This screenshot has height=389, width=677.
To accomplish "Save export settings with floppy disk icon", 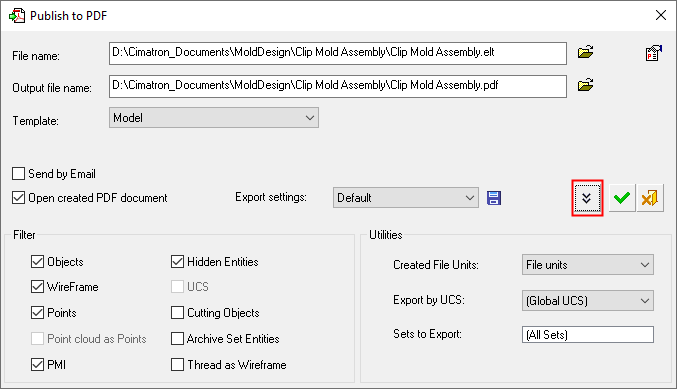I will (494, 198).
